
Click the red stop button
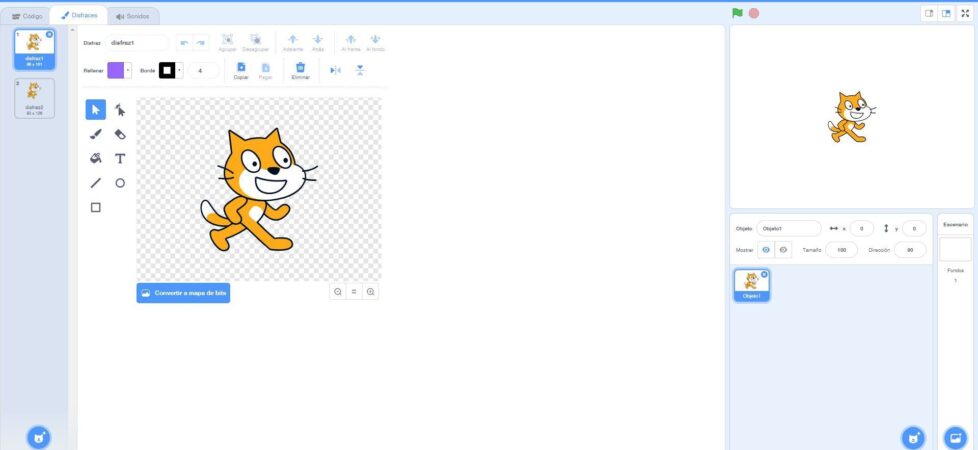(754, 13)
